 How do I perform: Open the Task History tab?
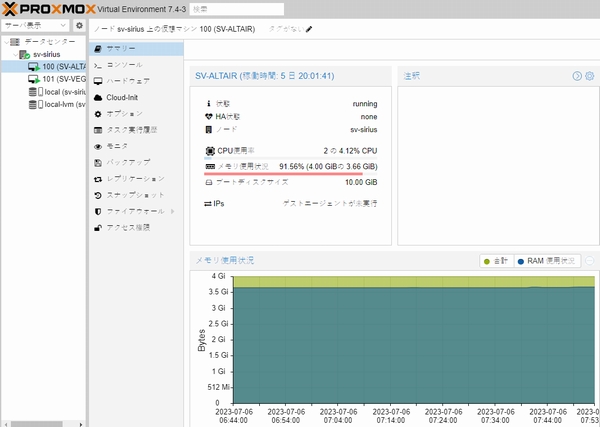(136, 130)
